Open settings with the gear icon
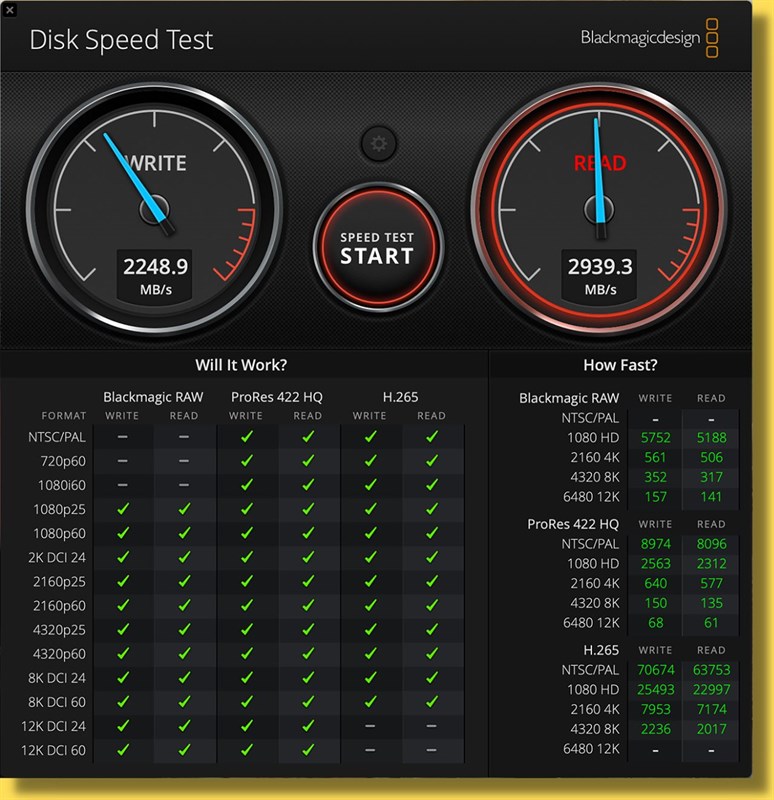The height and width of the screenshot is (800, 774). pyautogui.click(x=378, y=144)
